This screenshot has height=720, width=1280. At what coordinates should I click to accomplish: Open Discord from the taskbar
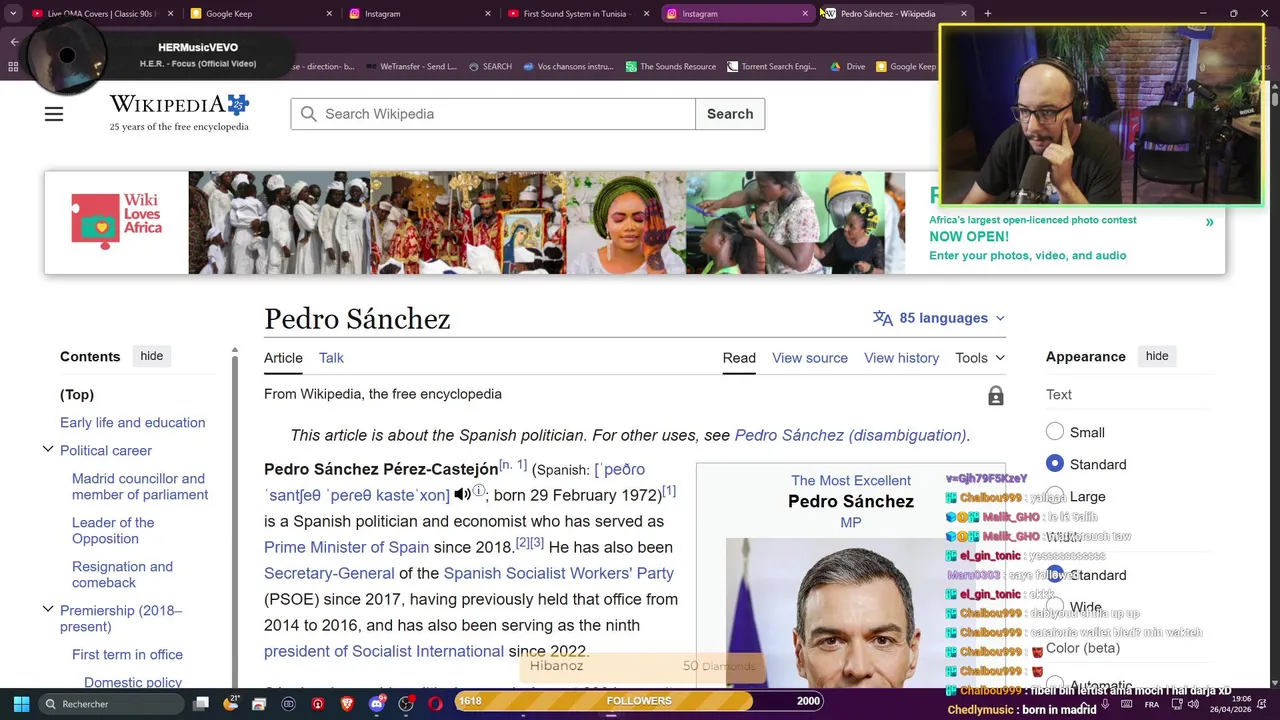(376, 704)
